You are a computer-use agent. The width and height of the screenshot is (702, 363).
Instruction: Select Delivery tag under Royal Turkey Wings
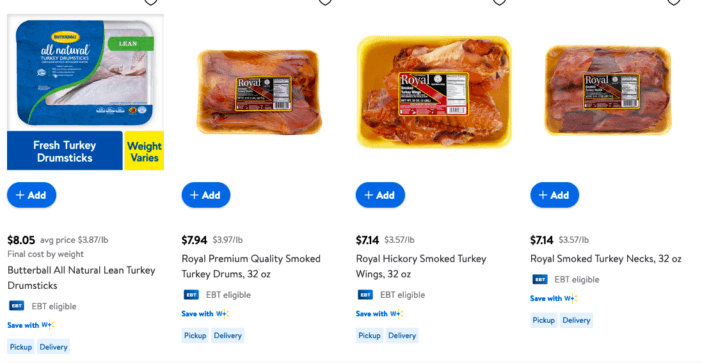click(402, 336)
